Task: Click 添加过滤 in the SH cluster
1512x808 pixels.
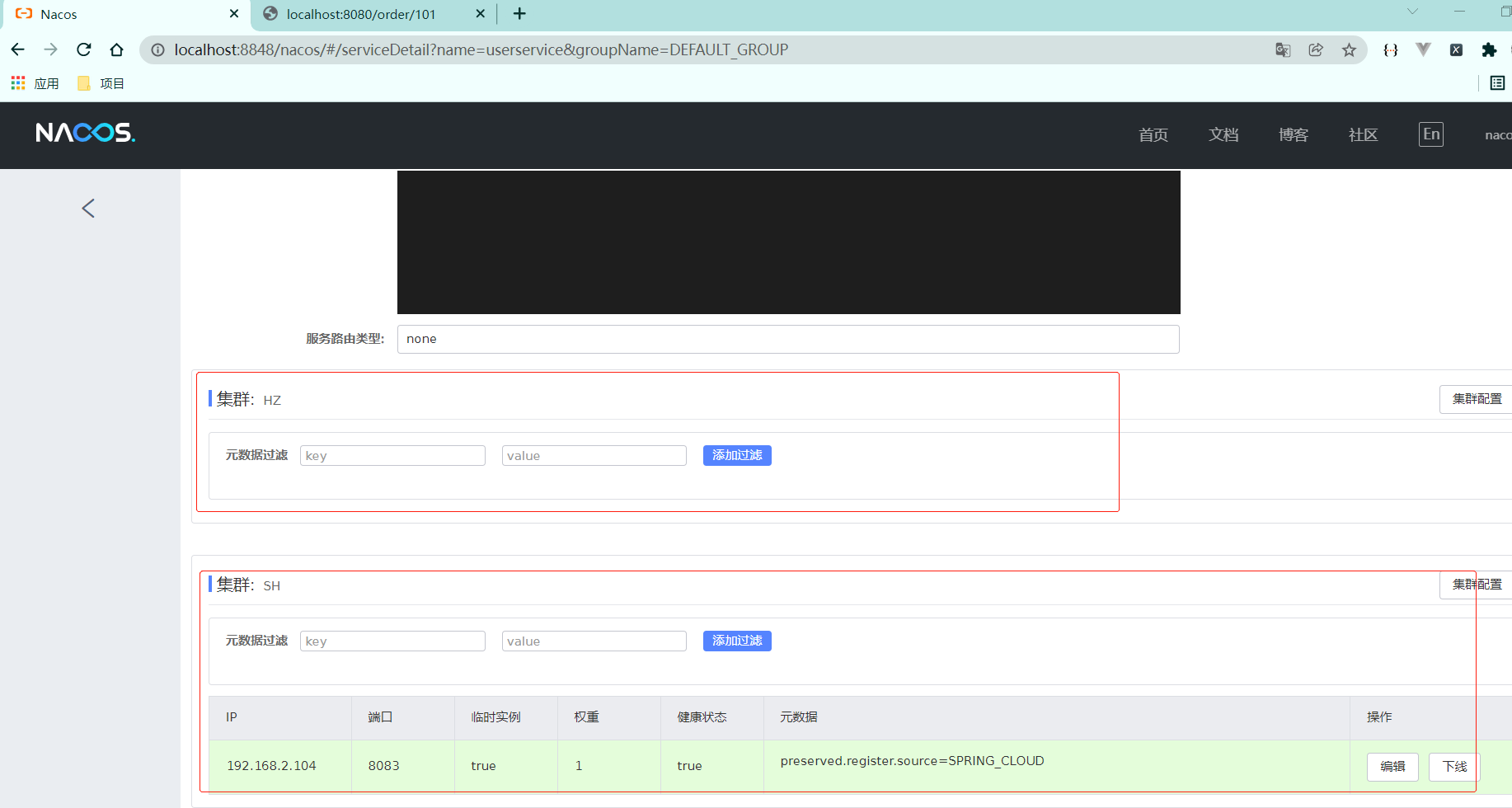Action: (x=737, y=641)
